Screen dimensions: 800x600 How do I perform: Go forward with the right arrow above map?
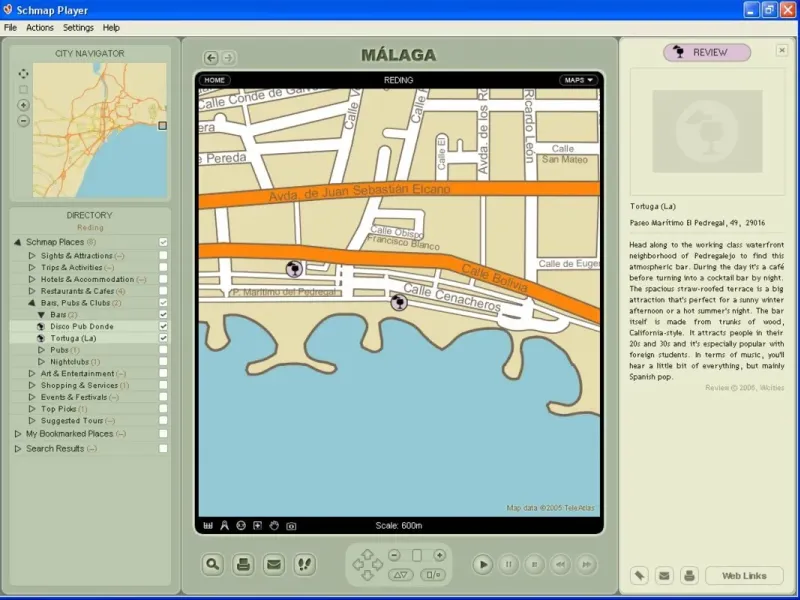tap(229, 58)
